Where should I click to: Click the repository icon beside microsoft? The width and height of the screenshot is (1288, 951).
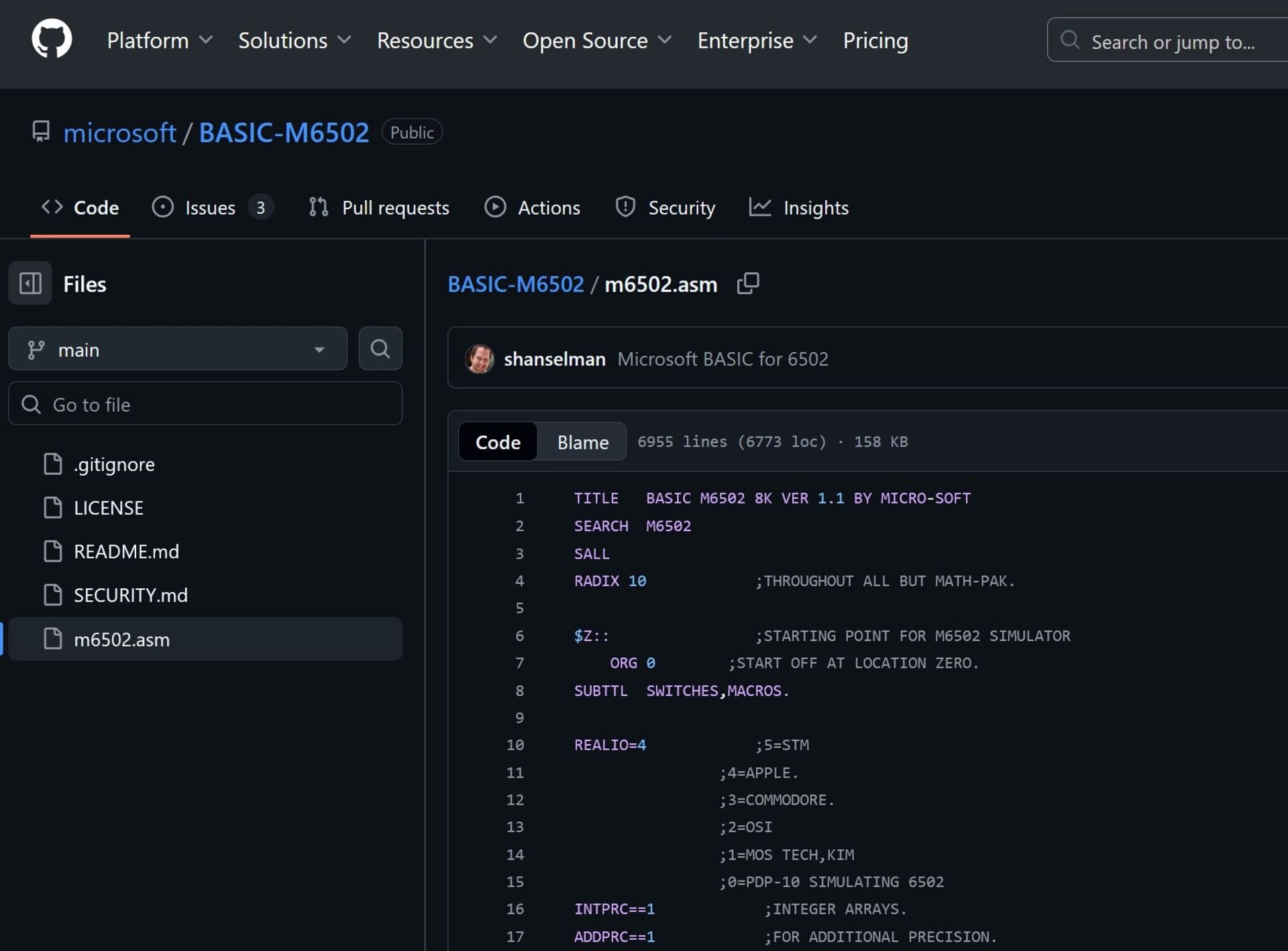point(41,131)
